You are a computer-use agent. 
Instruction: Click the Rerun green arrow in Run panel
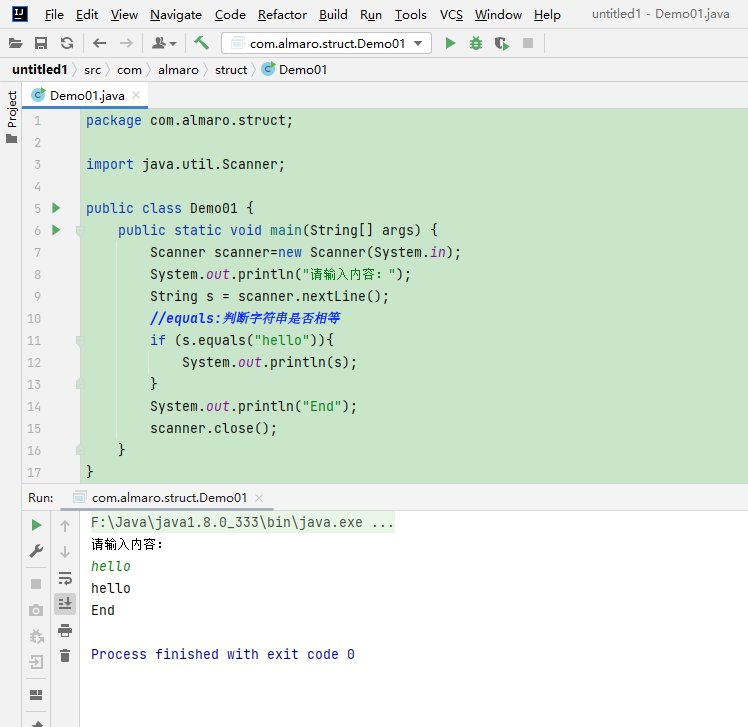click(36, 525)
